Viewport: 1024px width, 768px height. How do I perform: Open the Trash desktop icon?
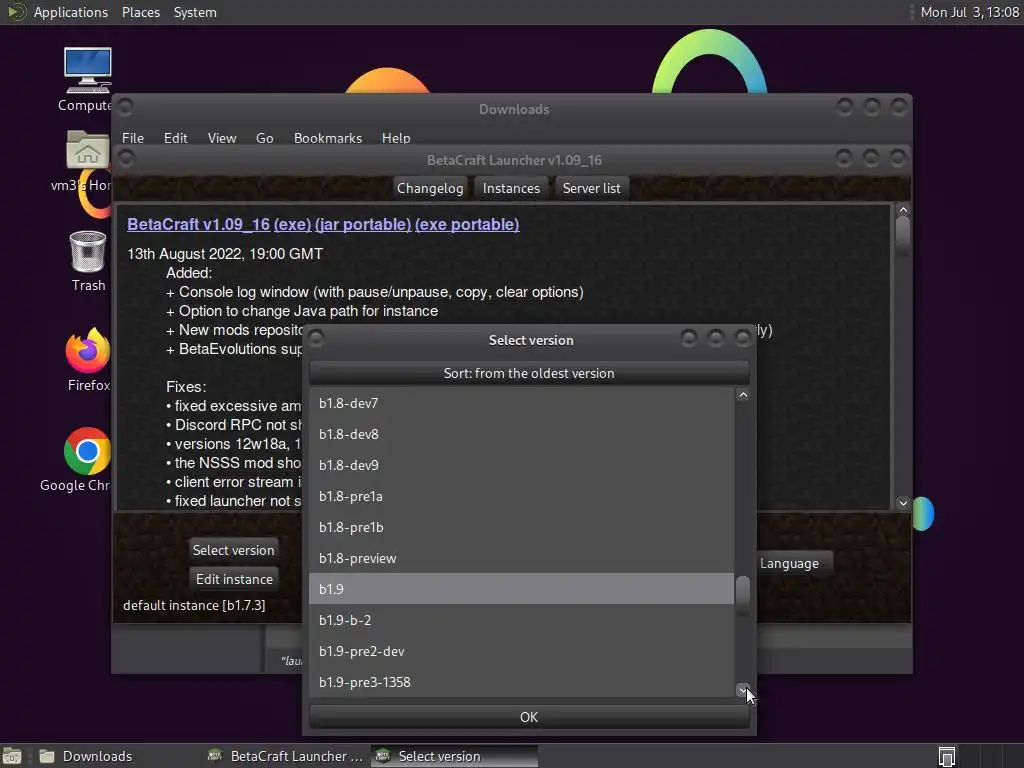coord(88,253)
